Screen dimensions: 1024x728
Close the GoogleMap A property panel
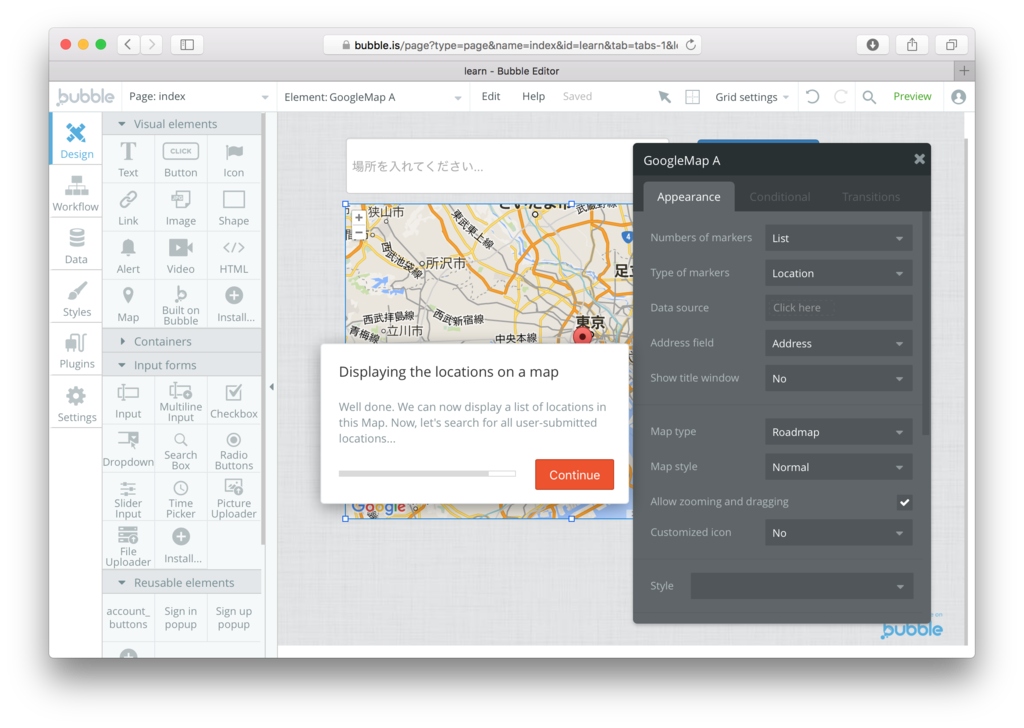(919, 159)
